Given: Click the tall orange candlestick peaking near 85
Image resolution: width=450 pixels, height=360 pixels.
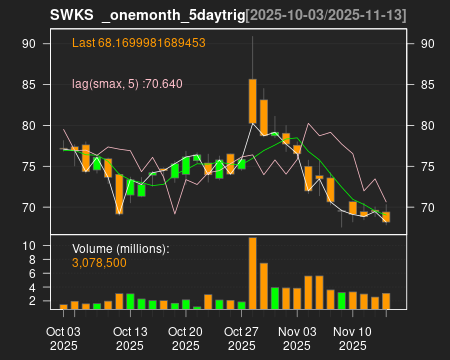Looking at the screenshot, I should (x=253, y=101).
